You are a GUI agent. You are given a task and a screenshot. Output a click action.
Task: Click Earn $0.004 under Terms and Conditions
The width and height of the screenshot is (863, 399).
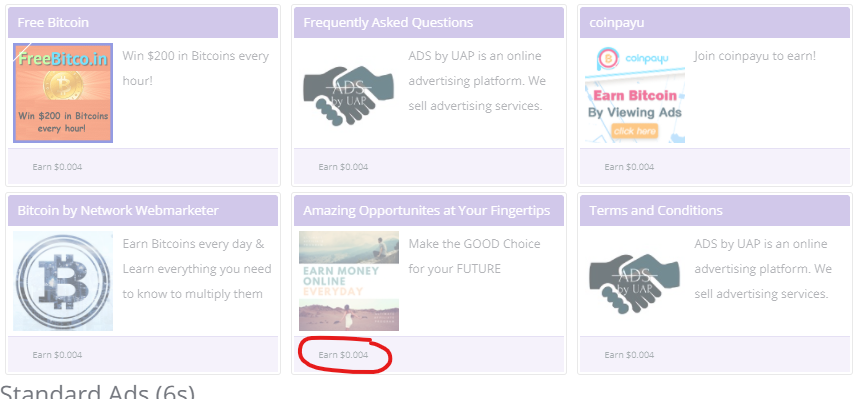pos(629,355)
